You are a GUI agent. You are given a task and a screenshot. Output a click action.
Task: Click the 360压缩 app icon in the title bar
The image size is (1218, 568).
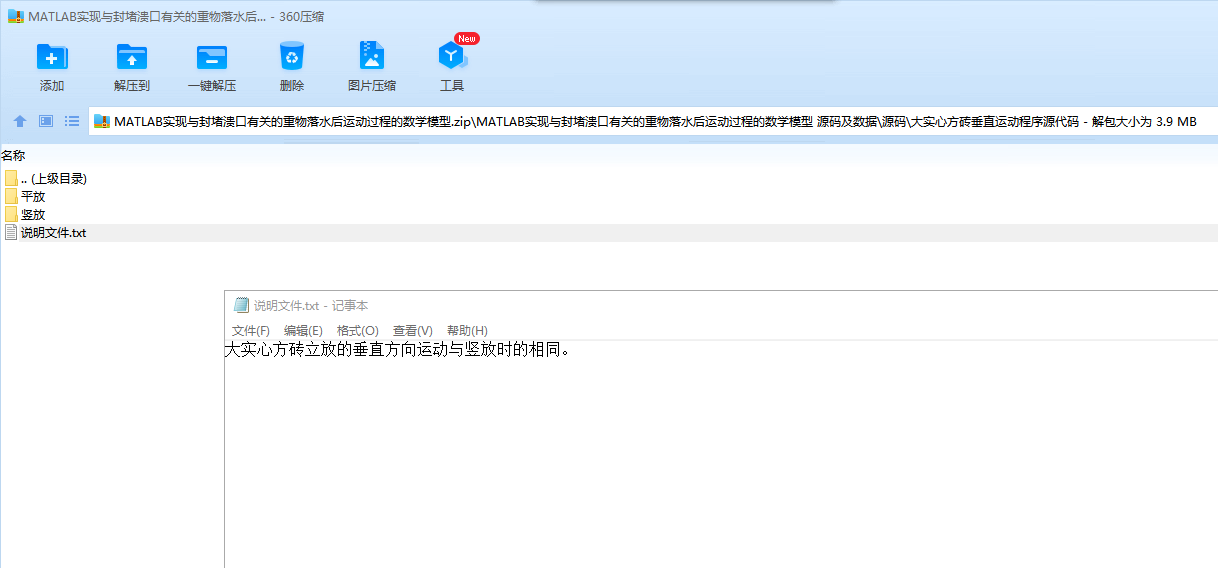pos(15,16)
